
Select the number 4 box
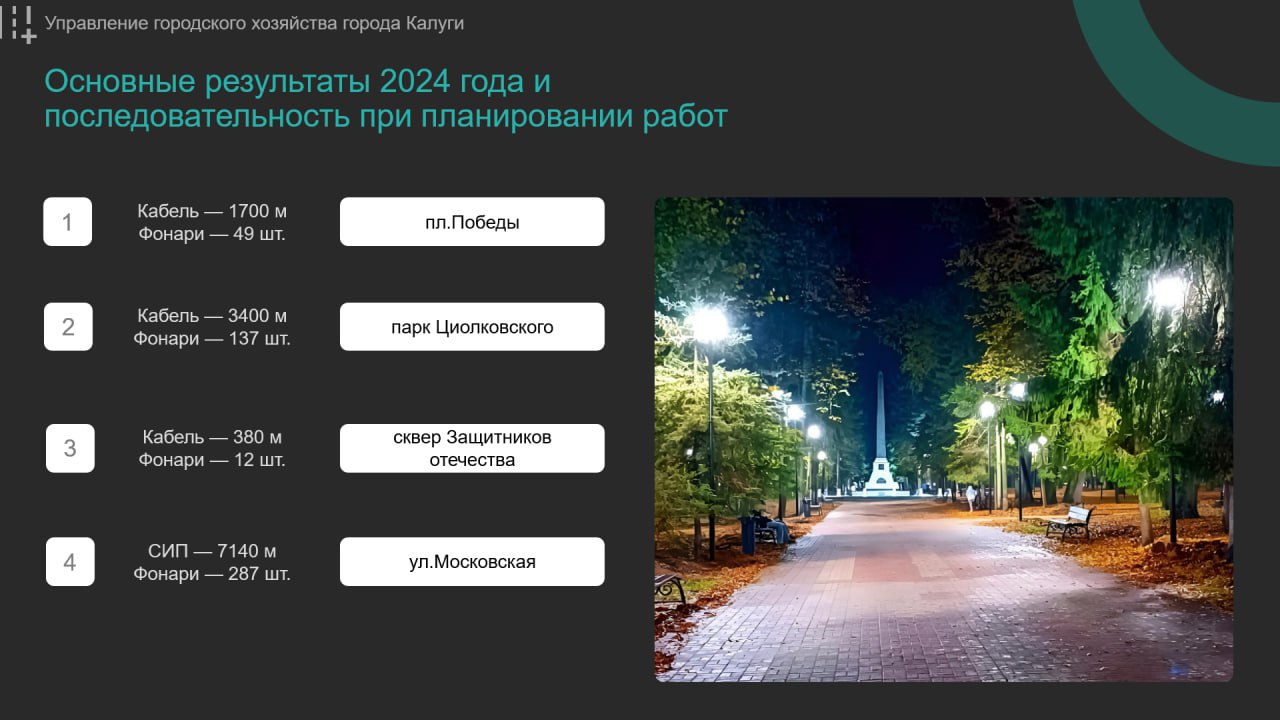coord(70,562)
